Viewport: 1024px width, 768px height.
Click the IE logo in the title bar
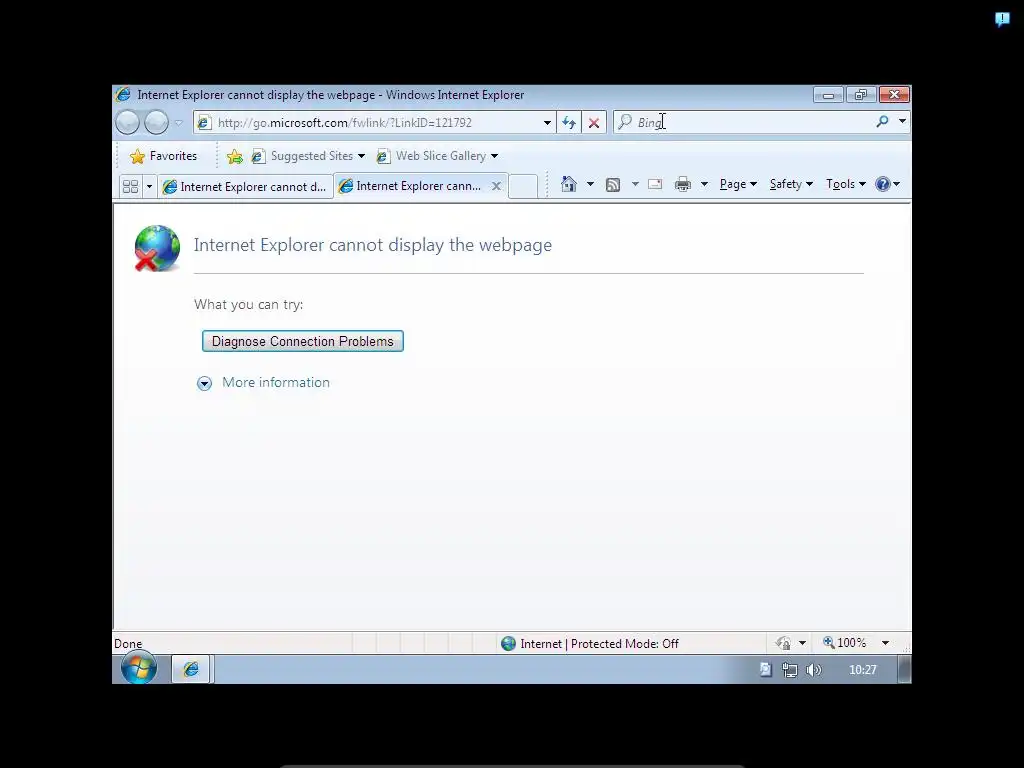123,95
